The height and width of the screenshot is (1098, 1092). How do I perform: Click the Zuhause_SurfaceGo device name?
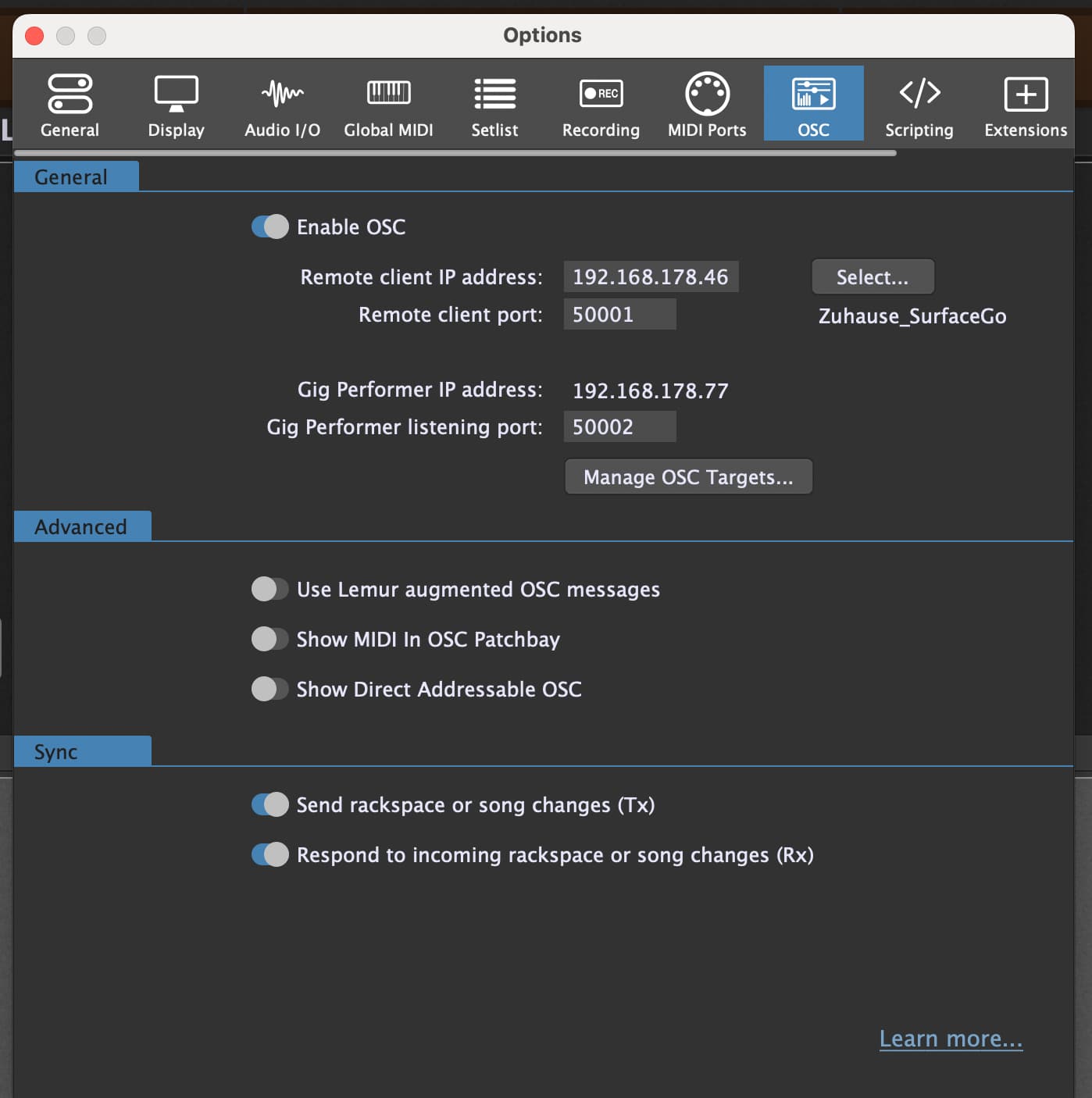(912, 316)
